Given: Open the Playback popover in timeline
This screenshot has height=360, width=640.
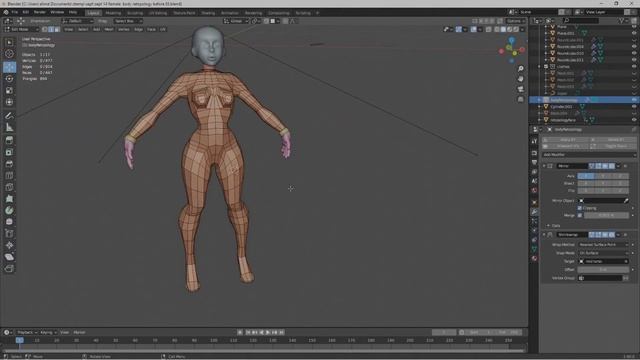Looking at the screenshot, I should click(x=27, y=332).
